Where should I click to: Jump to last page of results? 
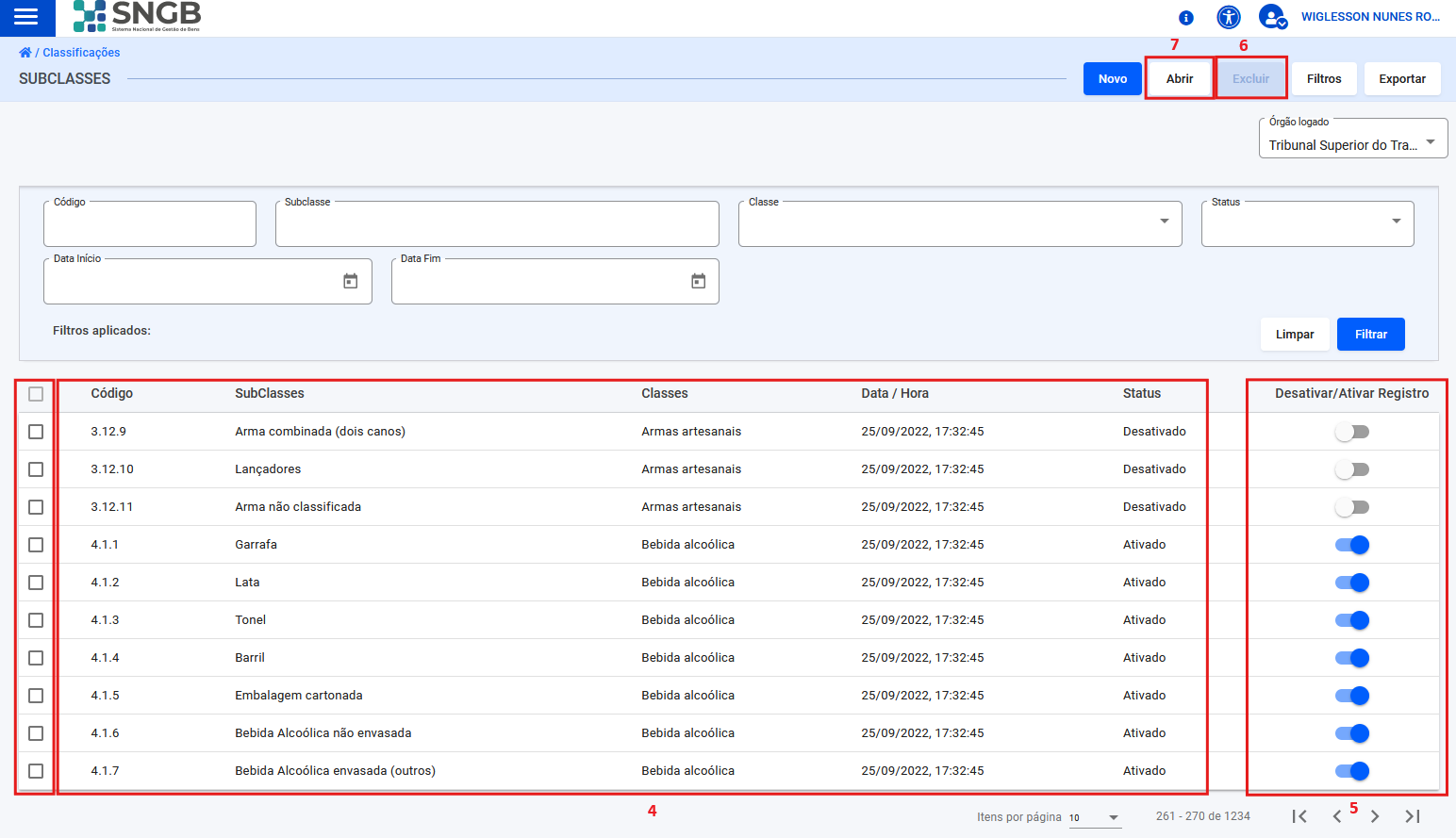[1413, 816]
